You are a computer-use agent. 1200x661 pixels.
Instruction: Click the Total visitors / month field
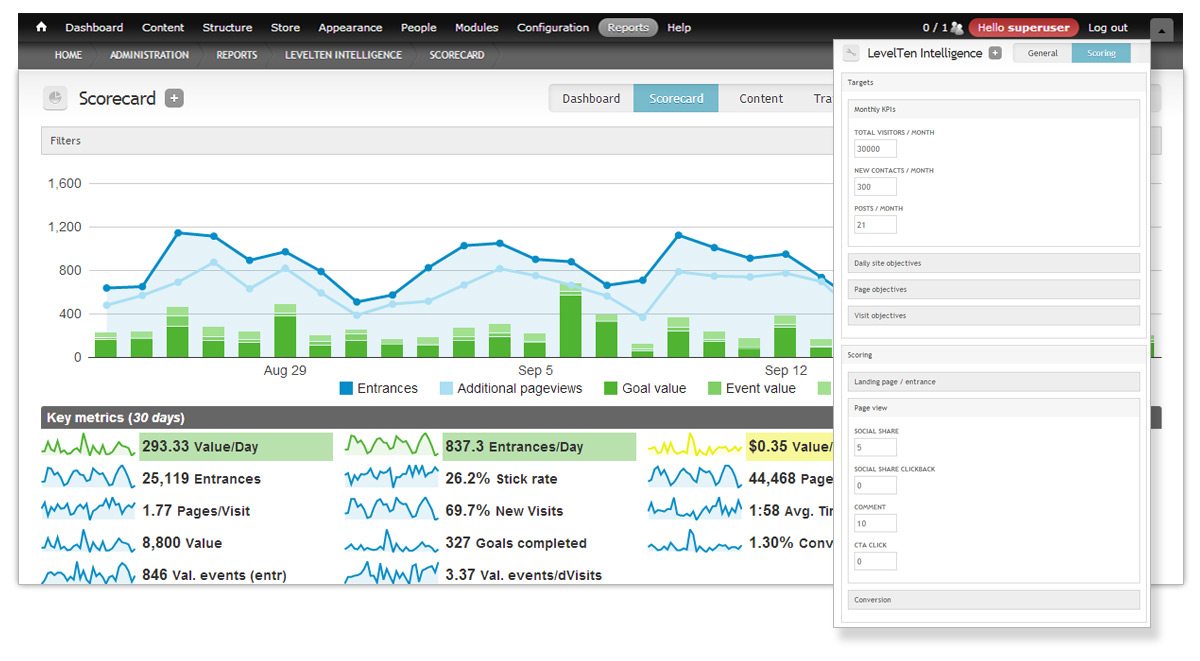coord(875,148)
